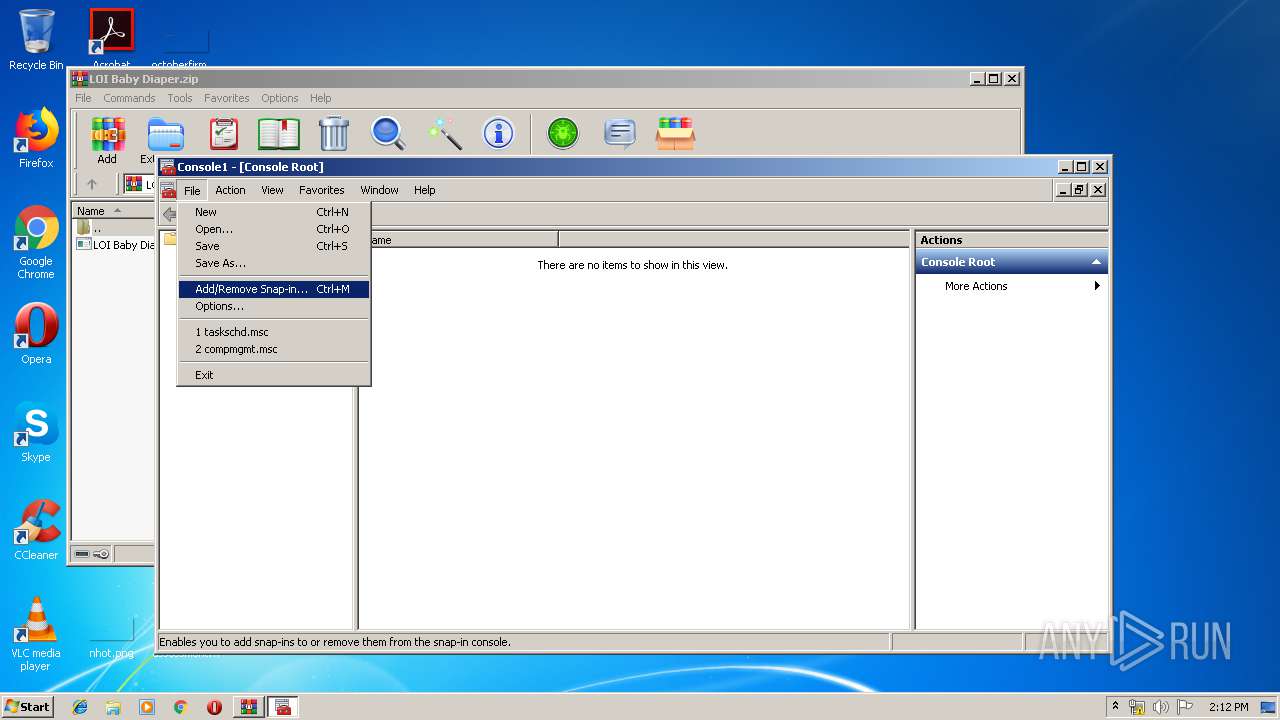1280x720 pixels.
Task: Click the network tray icon
Action: [x=1137, y=707]
